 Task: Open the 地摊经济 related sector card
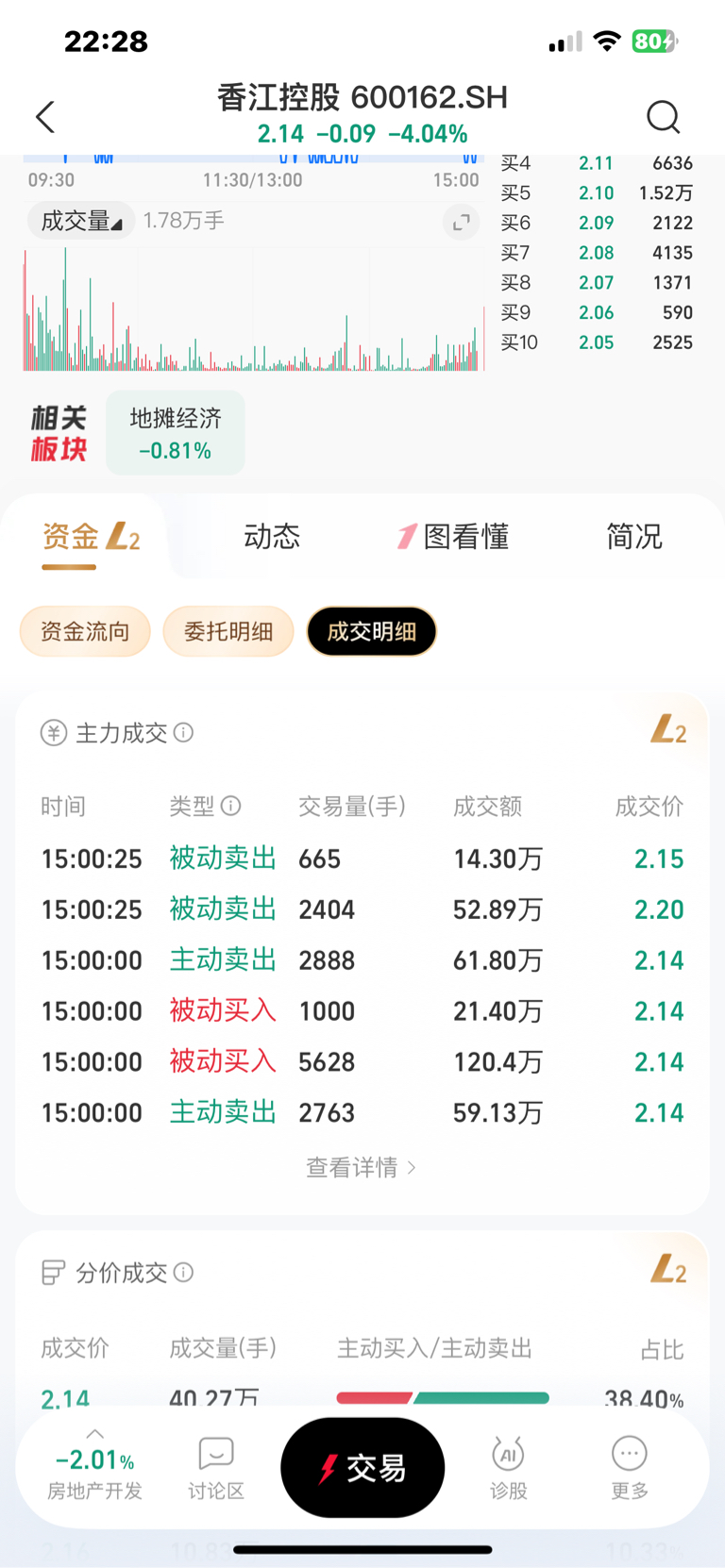(x=176, y=433)
